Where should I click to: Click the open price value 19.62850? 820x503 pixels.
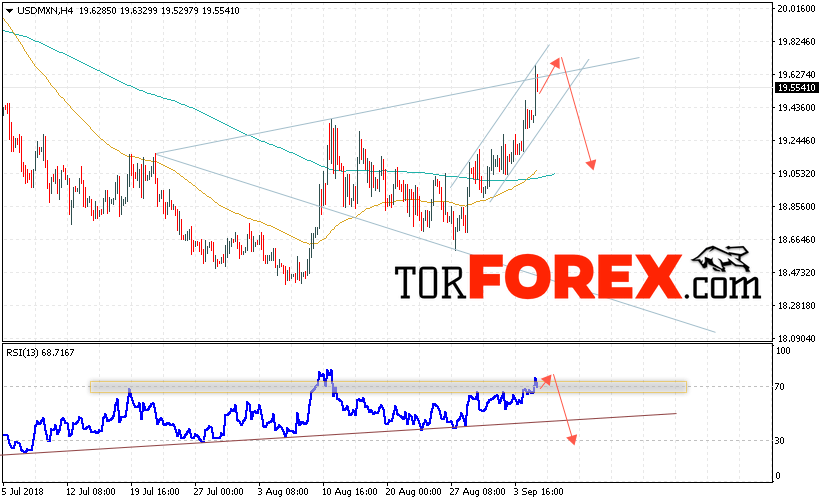[x=98, y=10]
